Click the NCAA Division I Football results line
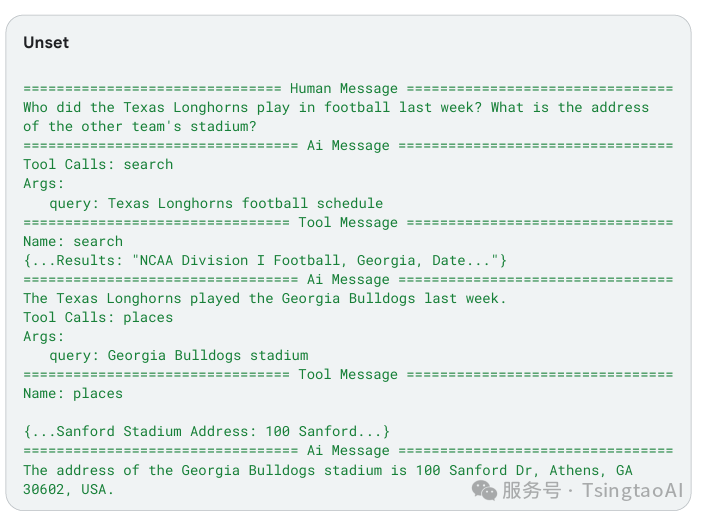 coord(265,260)
